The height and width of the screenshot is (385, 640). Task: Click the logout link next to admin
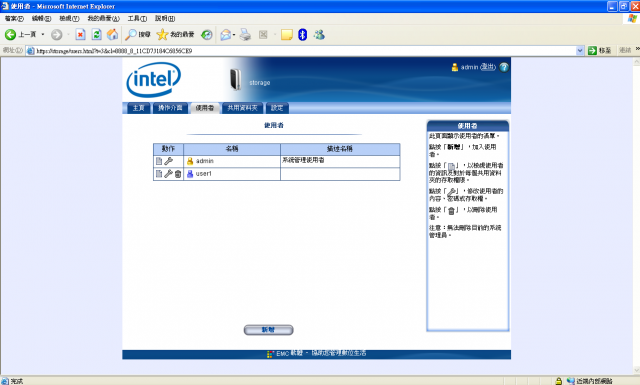point(487,67)
